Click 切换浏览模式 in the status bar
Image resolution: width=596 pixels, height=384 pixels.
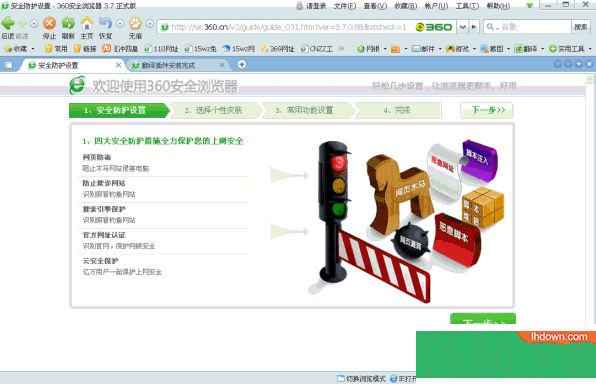click(x=361, y=379)
